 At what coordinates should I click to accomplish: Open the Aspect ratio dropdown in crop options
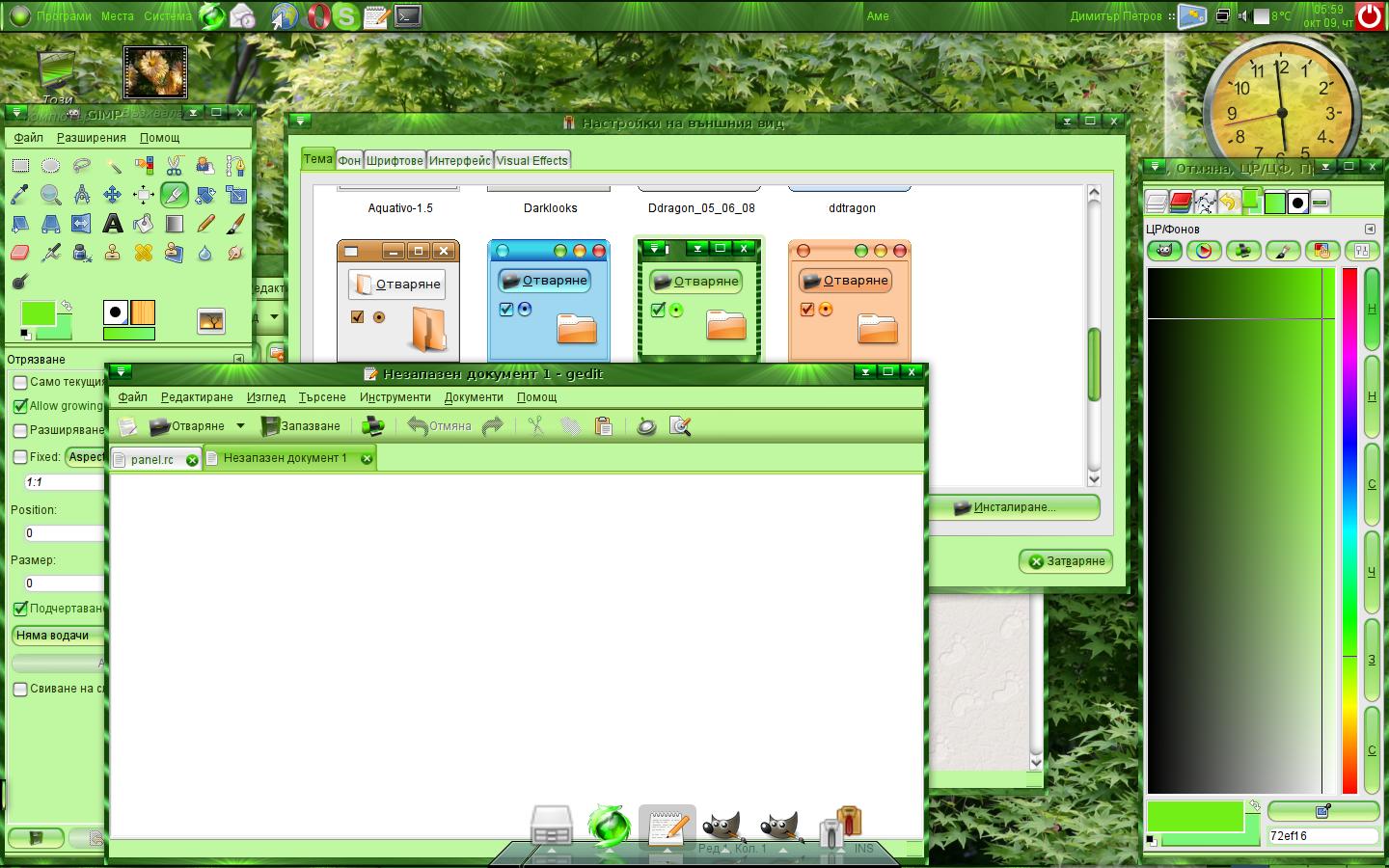click(85, 457)
